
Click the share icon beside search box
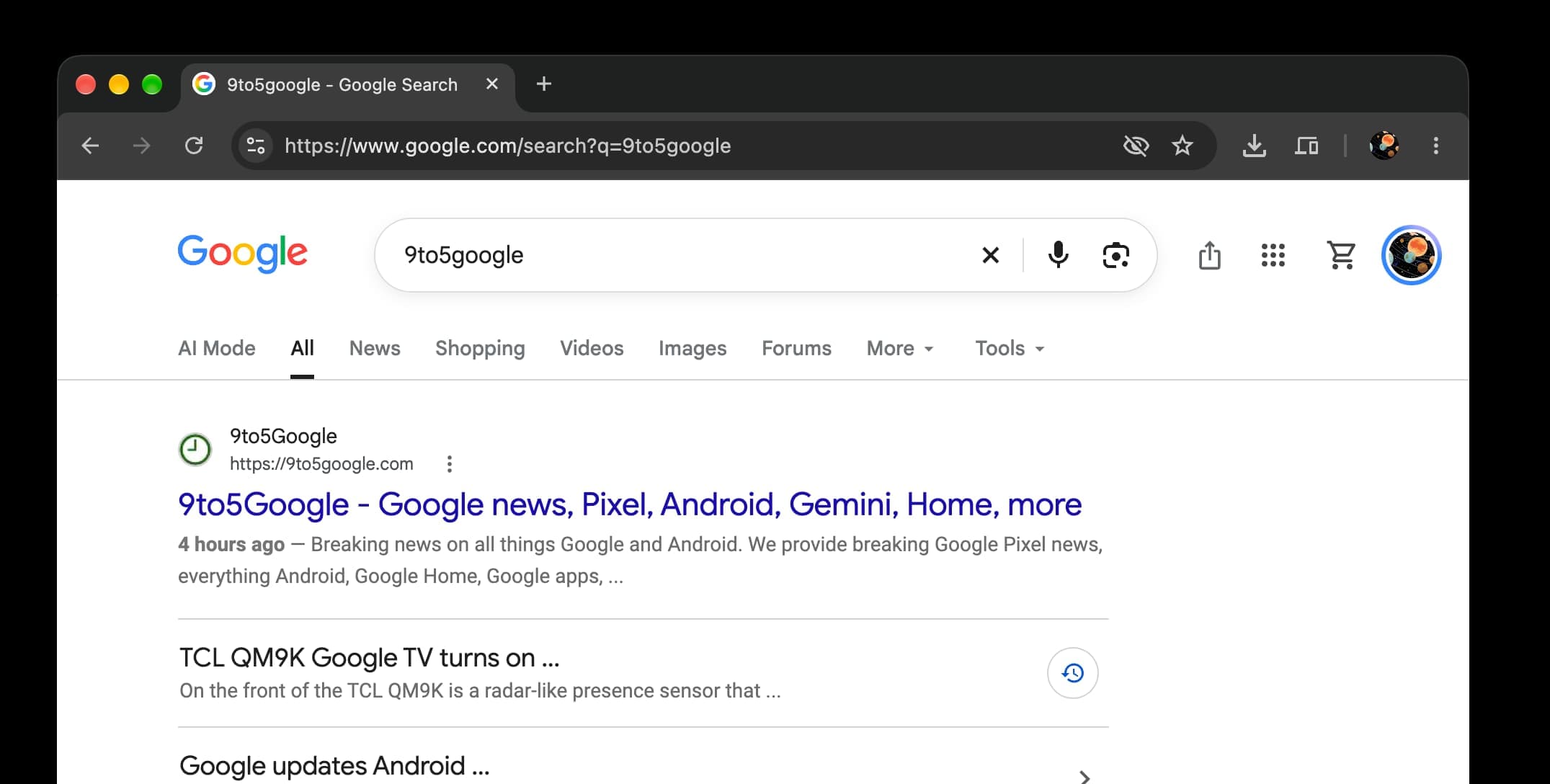pos(1210,255)
